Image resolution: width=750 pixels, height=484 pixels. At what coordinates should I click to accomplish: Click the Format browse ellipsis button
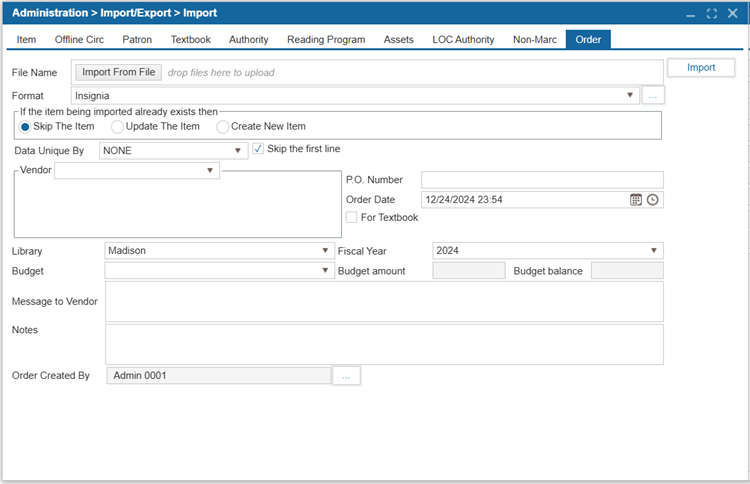pyautogui.click(x=653, y=96)
